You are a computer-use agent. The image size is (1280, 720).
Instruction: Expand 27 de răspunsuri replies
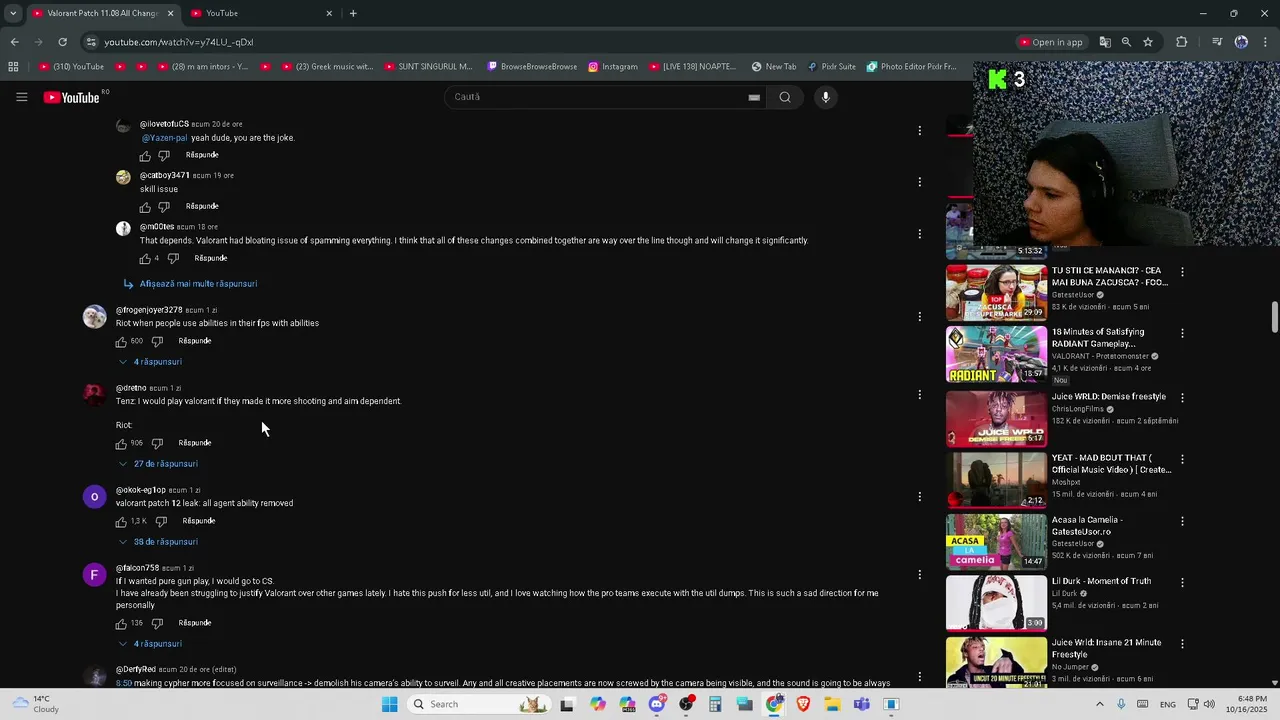158,464
